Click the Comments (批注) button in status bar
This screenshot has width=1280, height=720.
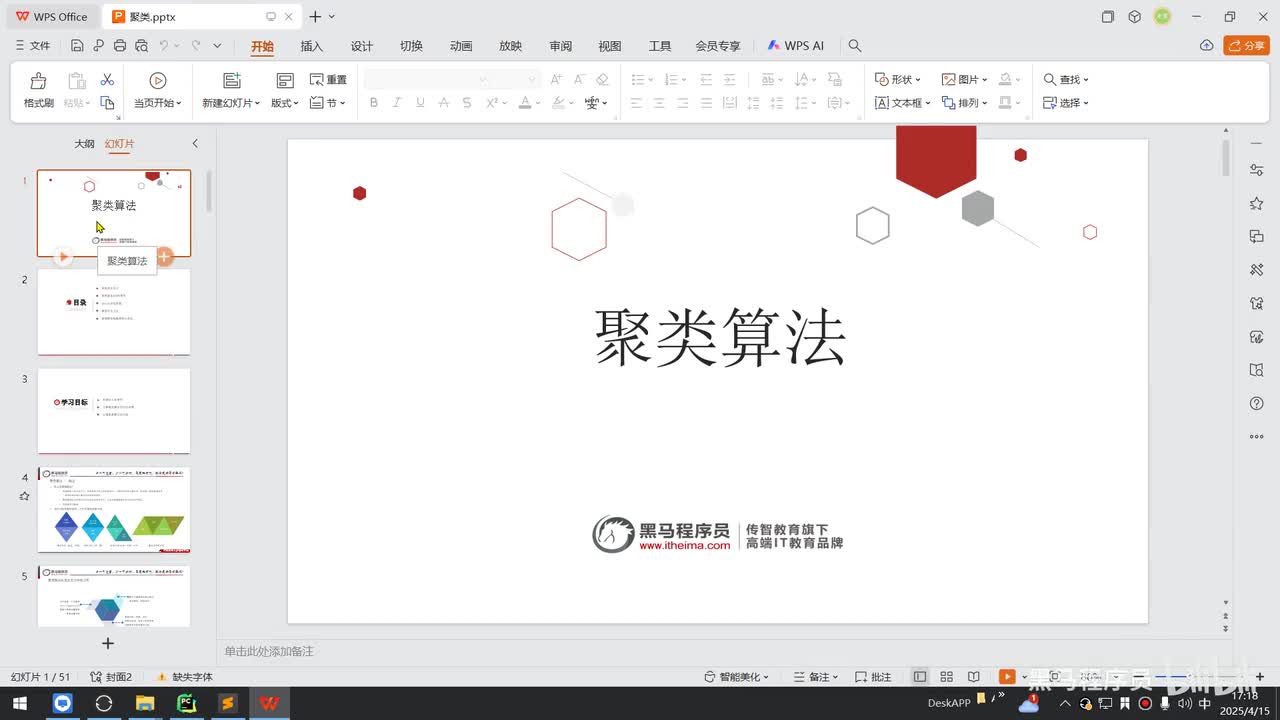point(873,677)
